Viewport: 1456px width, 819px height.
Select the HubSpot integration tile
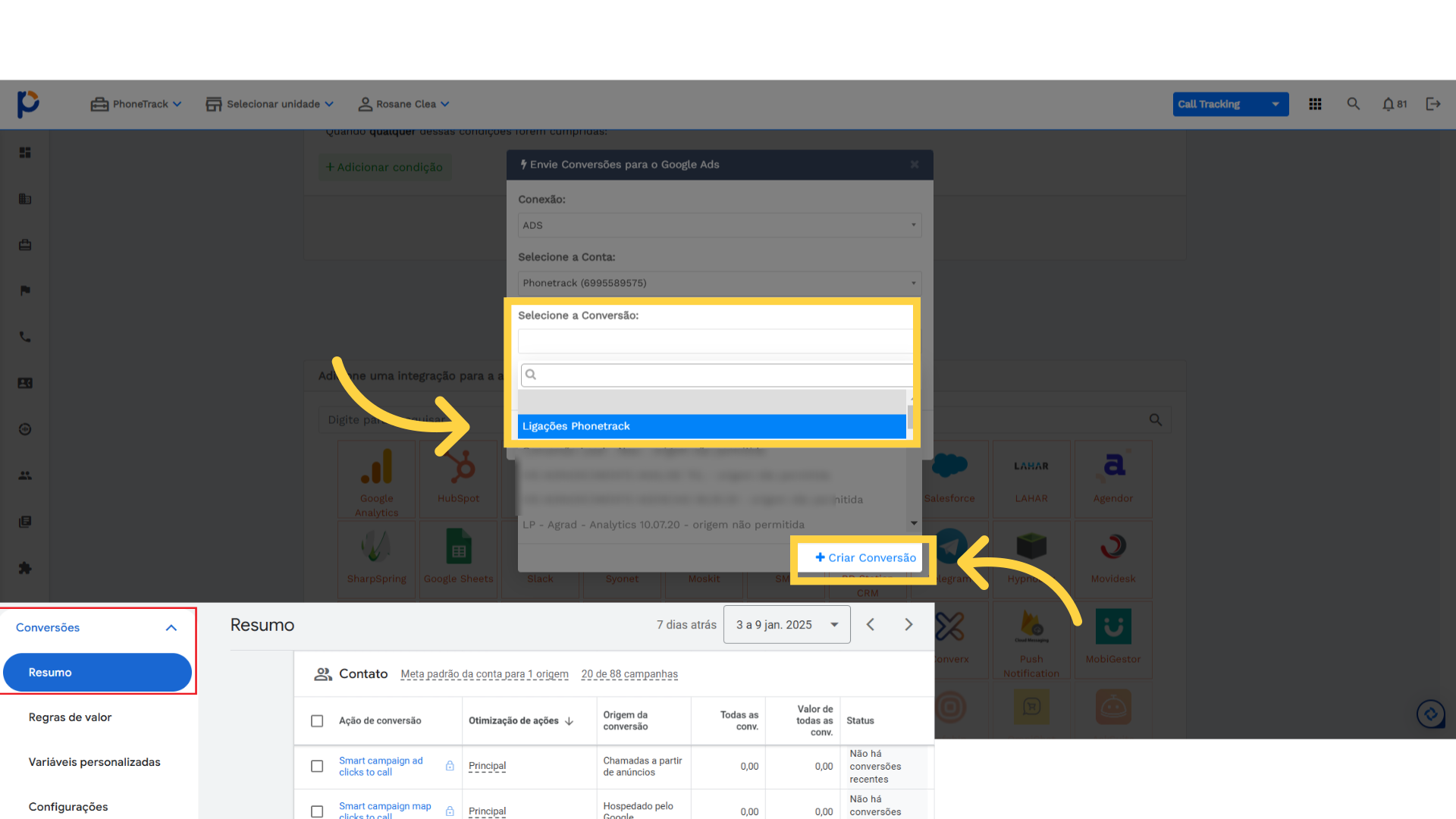point(458,480)
